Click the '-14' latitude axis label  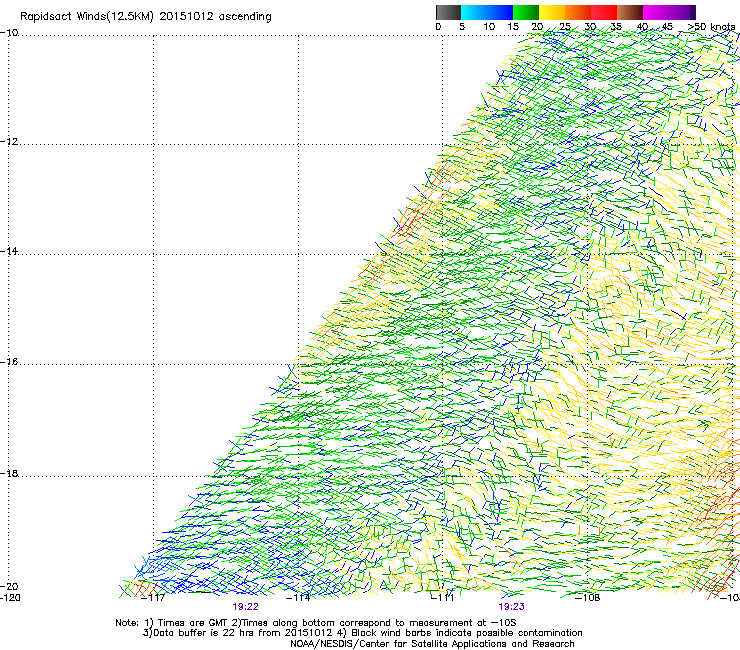pyautogui.click(x=9, y=251)
